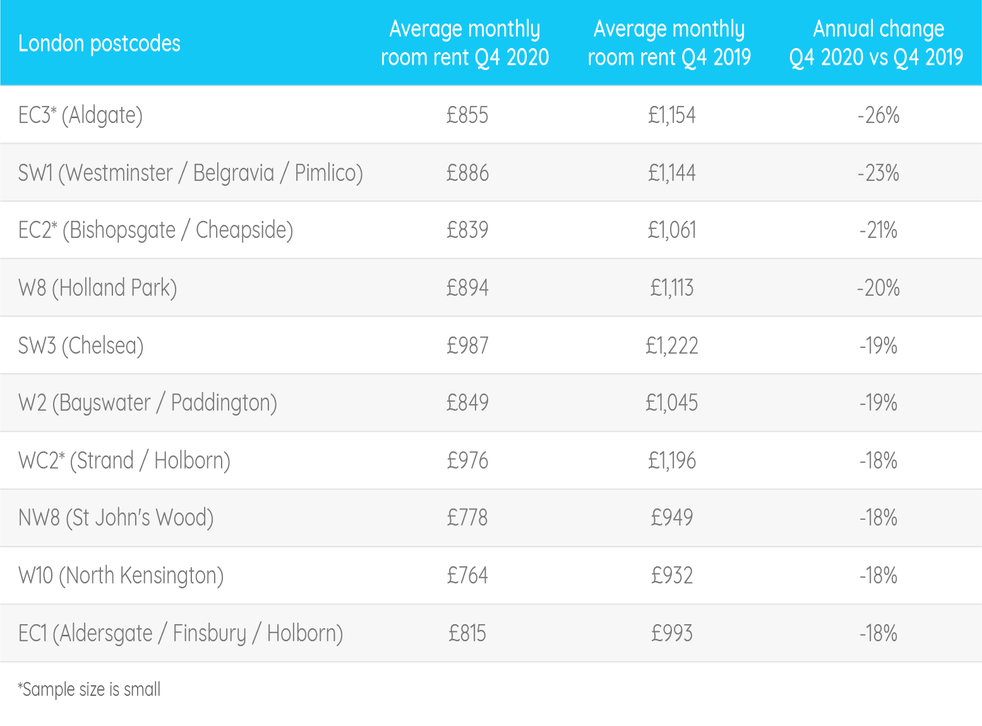The width and height of the screenshot is (982, 726).
Task: Click the £855 rent value for Aldgate
Action: pos(467,116)
